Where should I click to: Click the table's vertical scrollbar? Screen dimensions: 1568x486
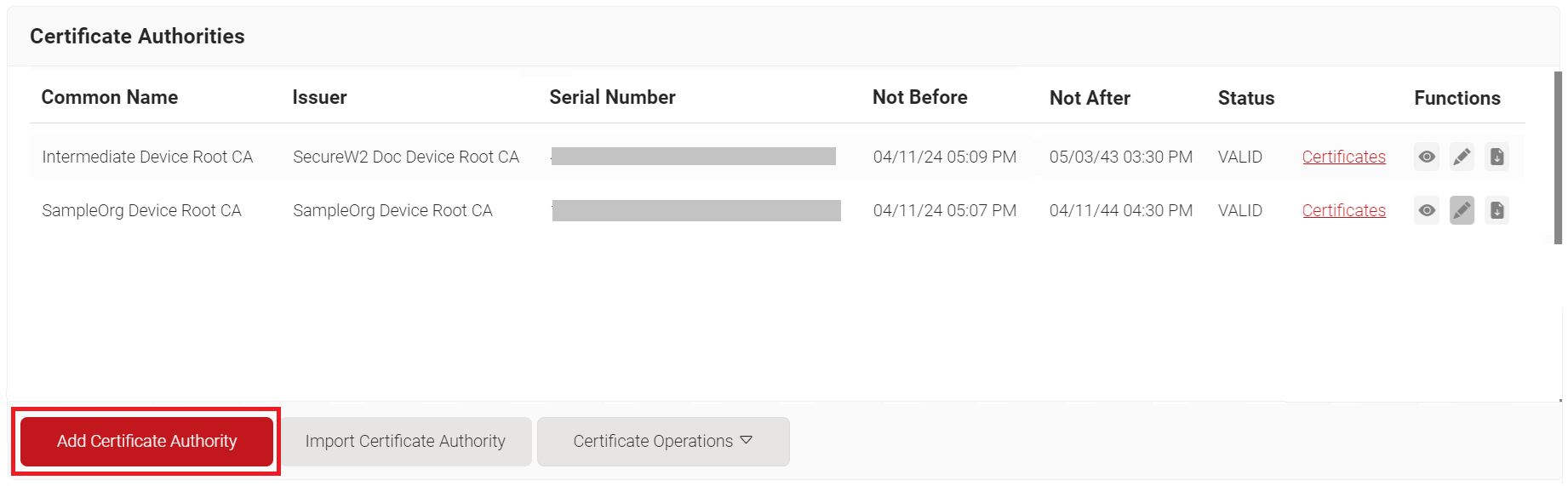point(1558,157)
